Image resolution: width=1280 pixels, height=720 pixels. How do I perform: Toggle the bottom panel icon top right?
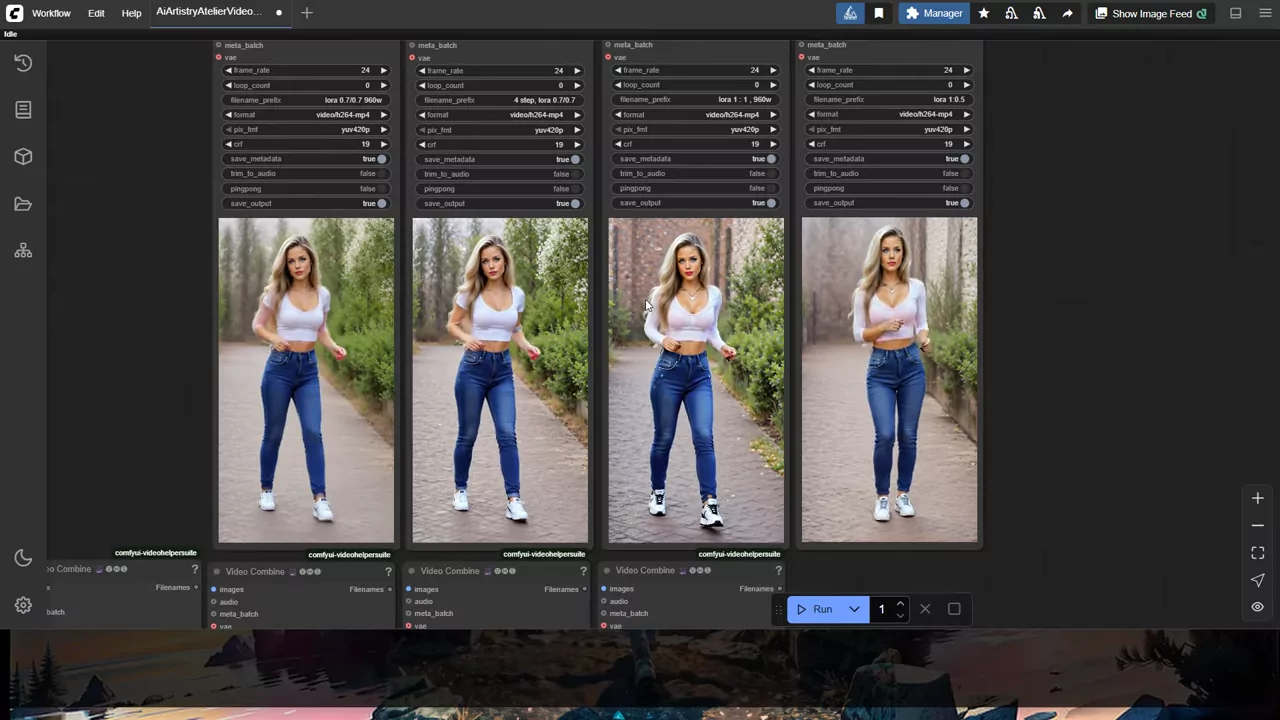pyautogui.click(x=1236, y=13)
